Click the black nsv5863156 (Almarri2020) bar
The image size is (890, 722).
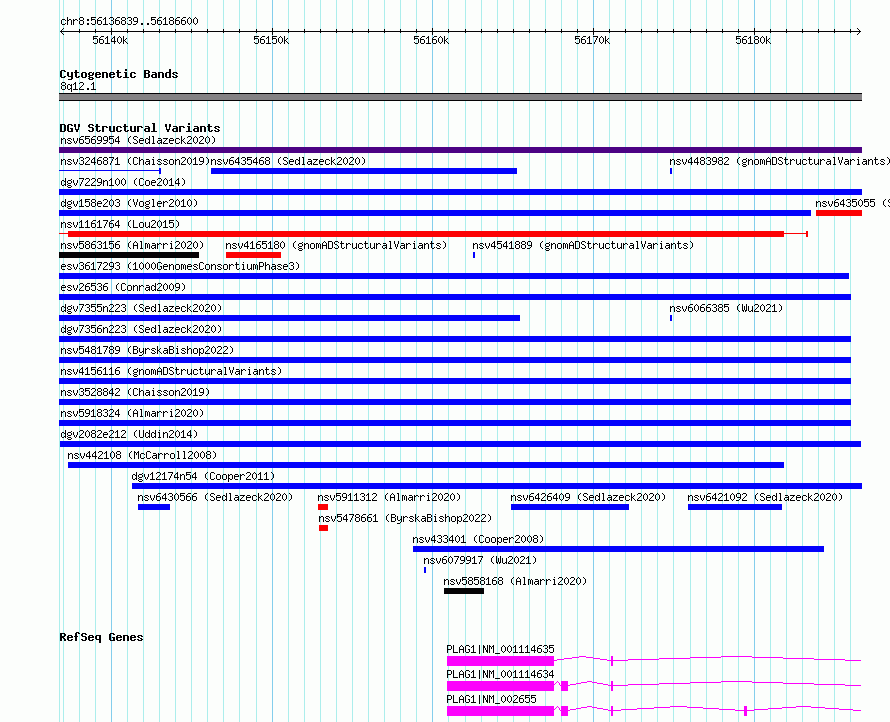pyautogui.click(x=129, y=255)
